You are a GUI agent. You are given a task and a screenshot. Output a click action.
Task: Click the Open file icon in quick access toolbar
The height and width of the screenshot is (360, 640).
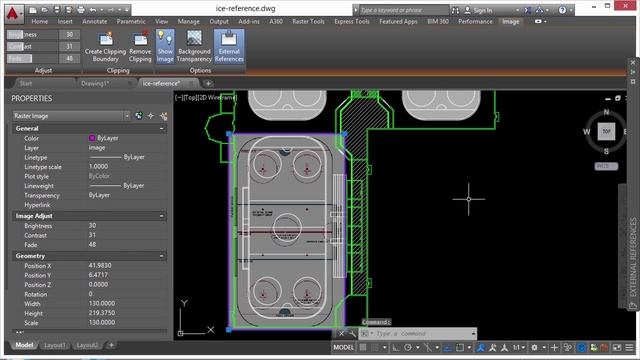44,10
